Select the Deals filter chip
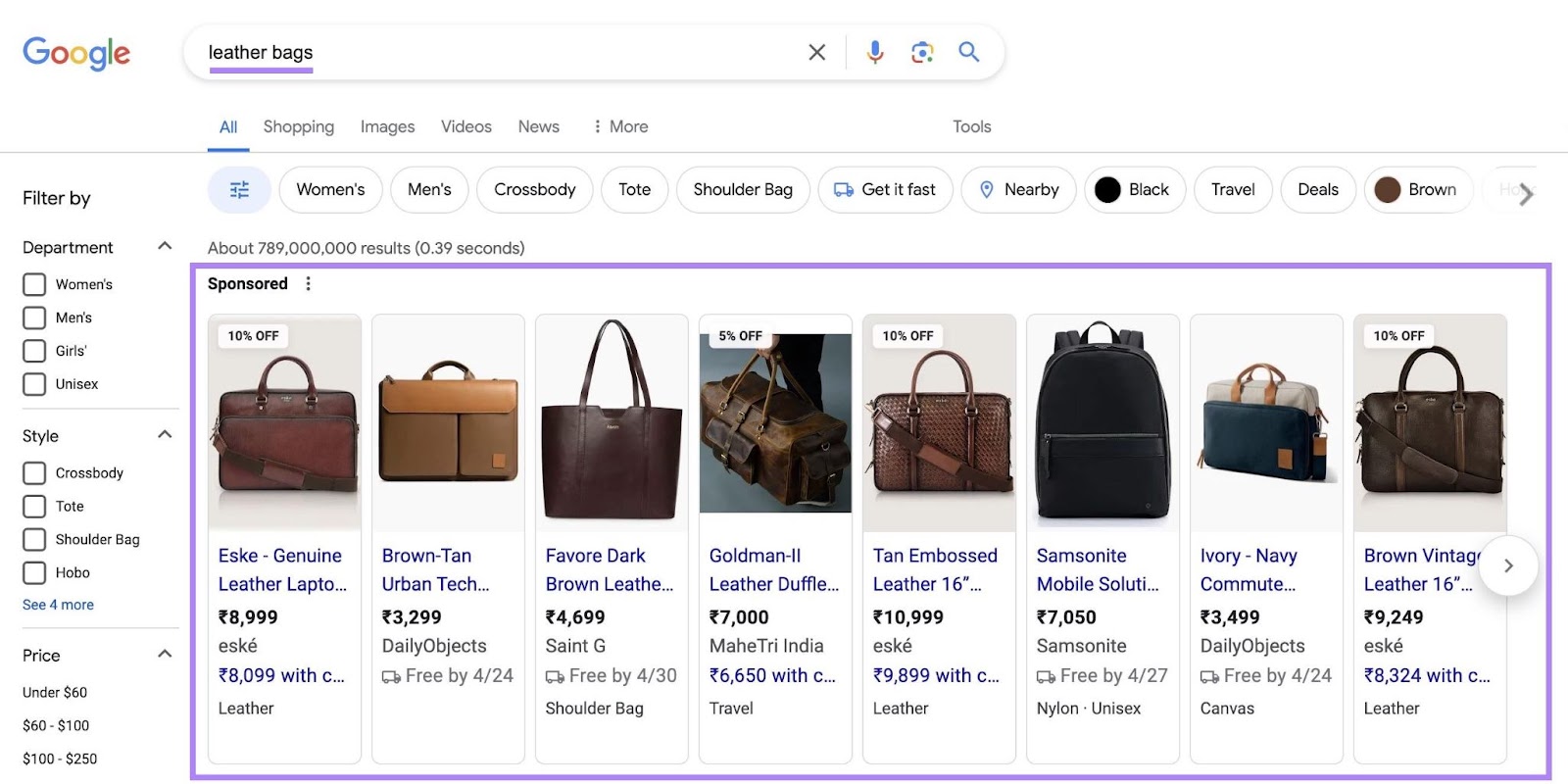This screenshot has height=784, width=1568. 1318,189
